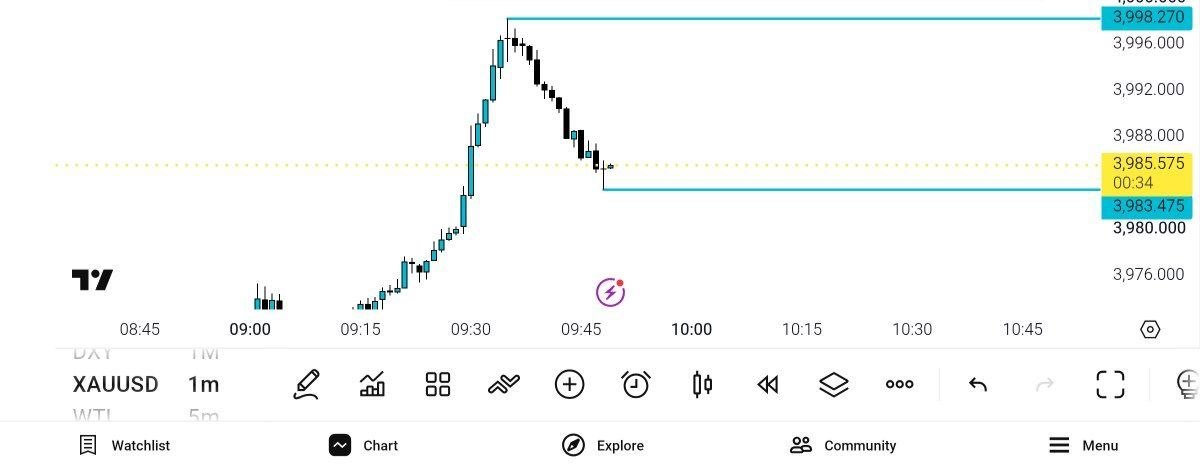
Task: Select the pencil drawing tool
Action: (307, 384)
